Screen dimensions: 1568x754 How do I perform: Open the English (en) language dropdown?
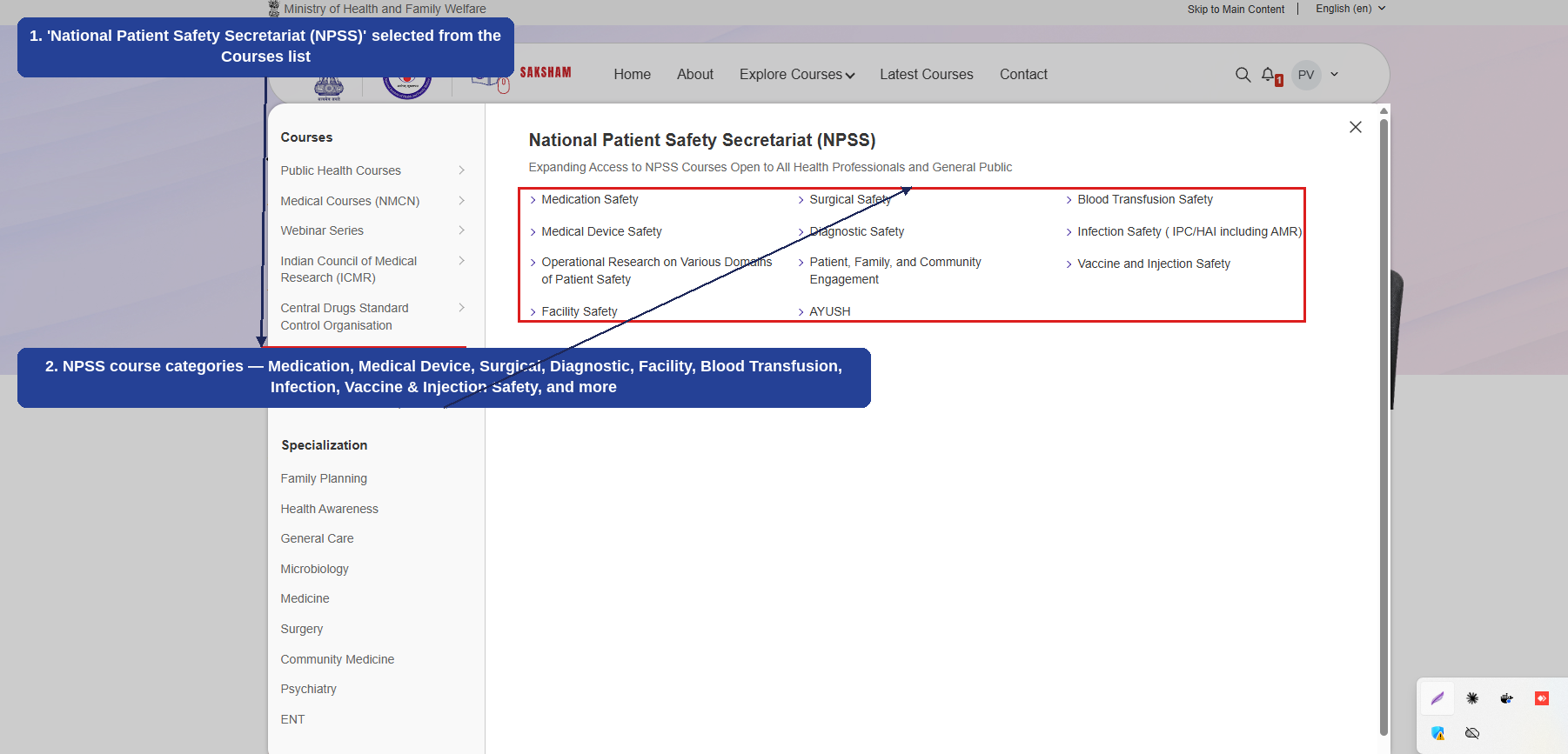(x=1350, y=9)
